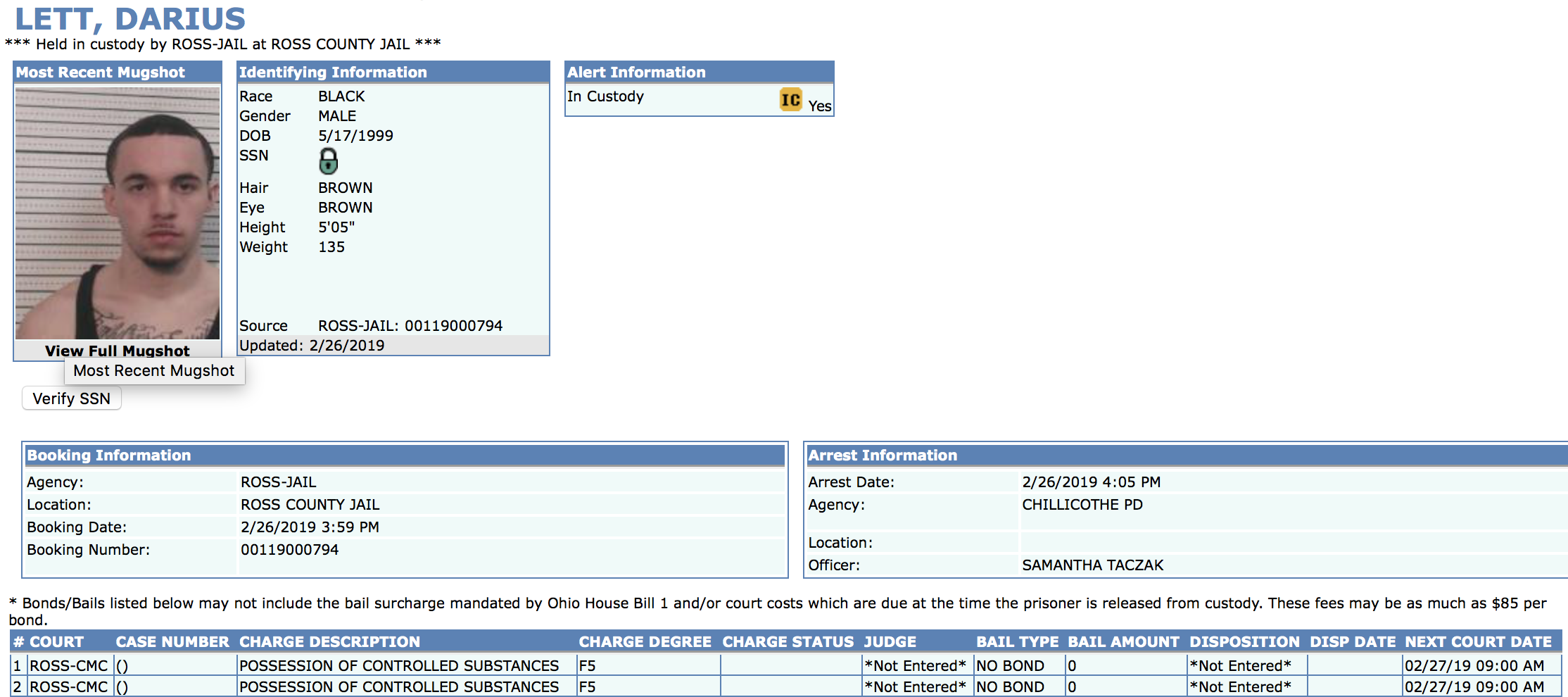1568x697 pixels.
Task: Click the JUDGE column header
Action: [x=890, y=641]
